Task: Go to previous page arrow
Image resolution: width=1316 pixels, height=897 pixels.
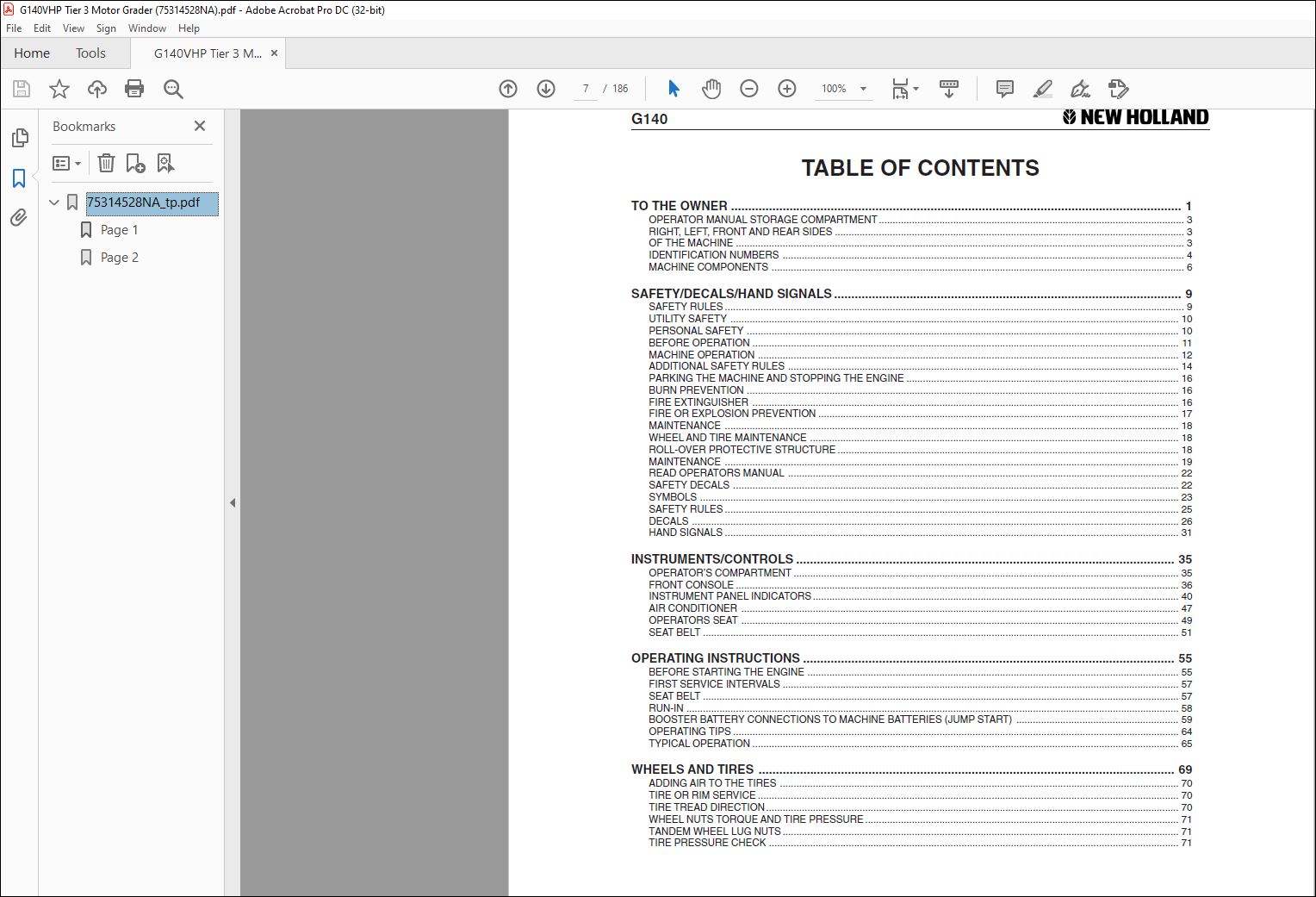Action: coord(508,89)
